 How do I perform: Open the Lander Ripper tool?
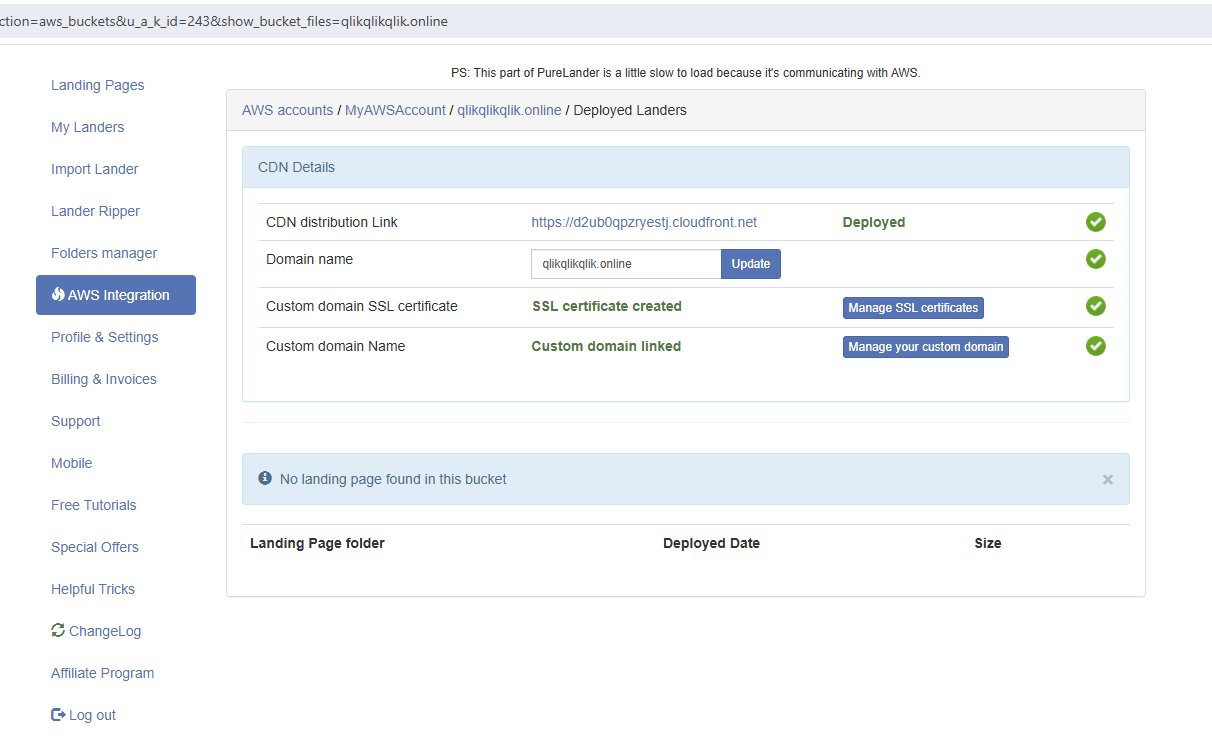[x=96, y=211]
